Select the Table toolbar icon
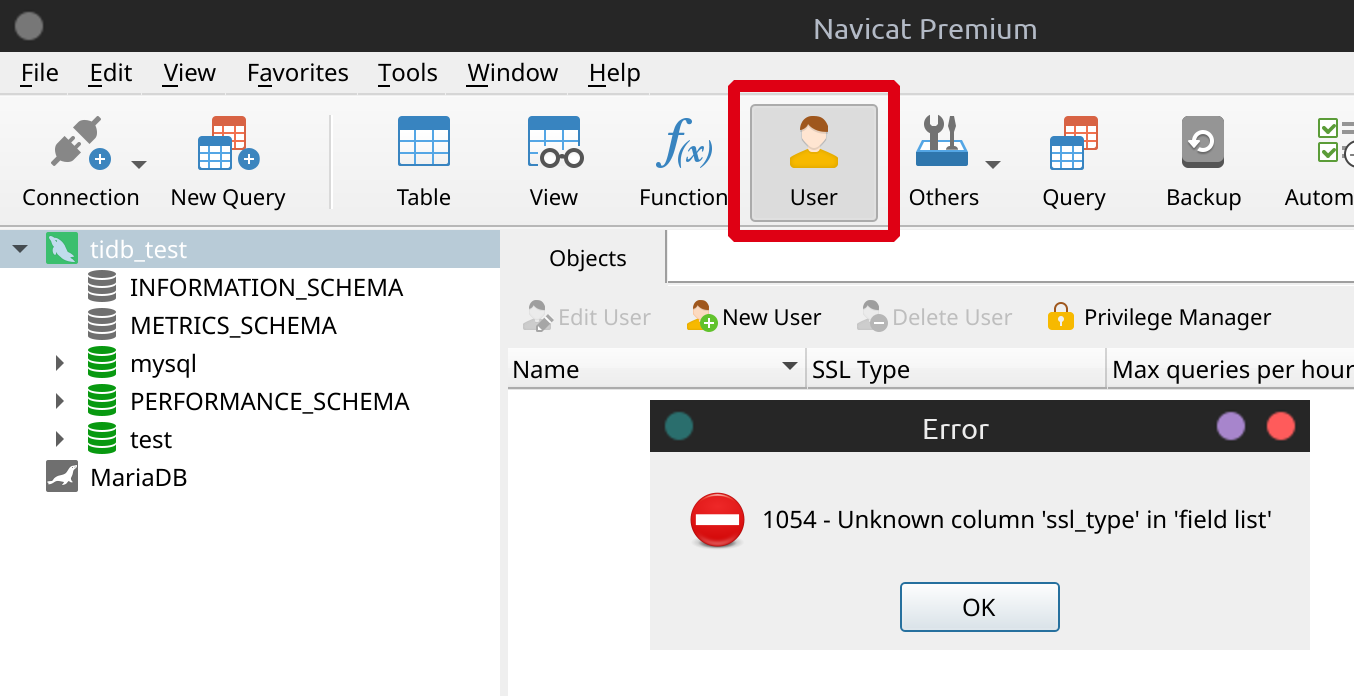This screenshot has width=1354, height=696. point(424,143)
